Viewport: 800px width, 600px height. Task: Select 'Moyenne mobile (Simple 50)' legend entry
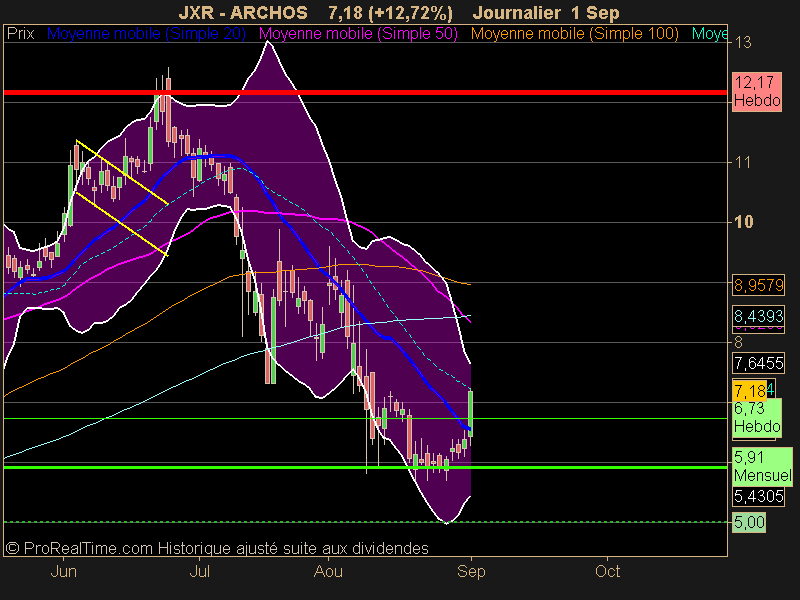click(x=358, y=34)
